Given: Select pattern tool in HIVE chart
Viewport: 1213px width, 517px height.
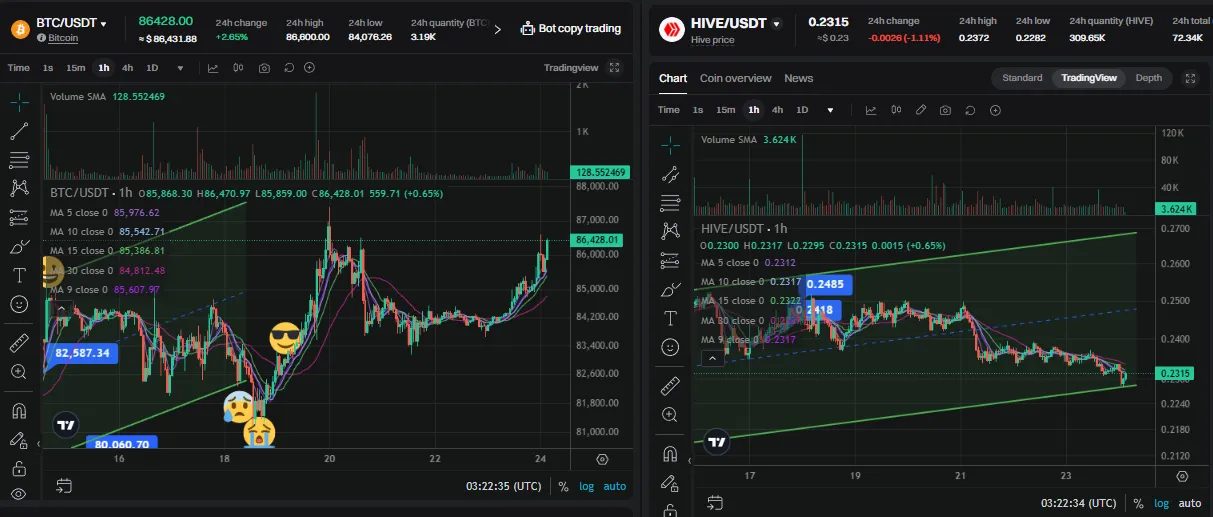Looking at the screenshot, I should click(671, 232).
